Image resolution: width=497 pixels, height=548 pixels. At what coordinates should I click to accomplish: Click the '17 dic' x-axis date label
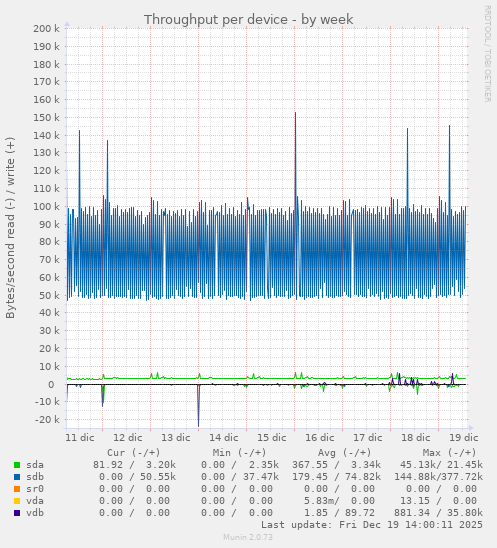368,438
